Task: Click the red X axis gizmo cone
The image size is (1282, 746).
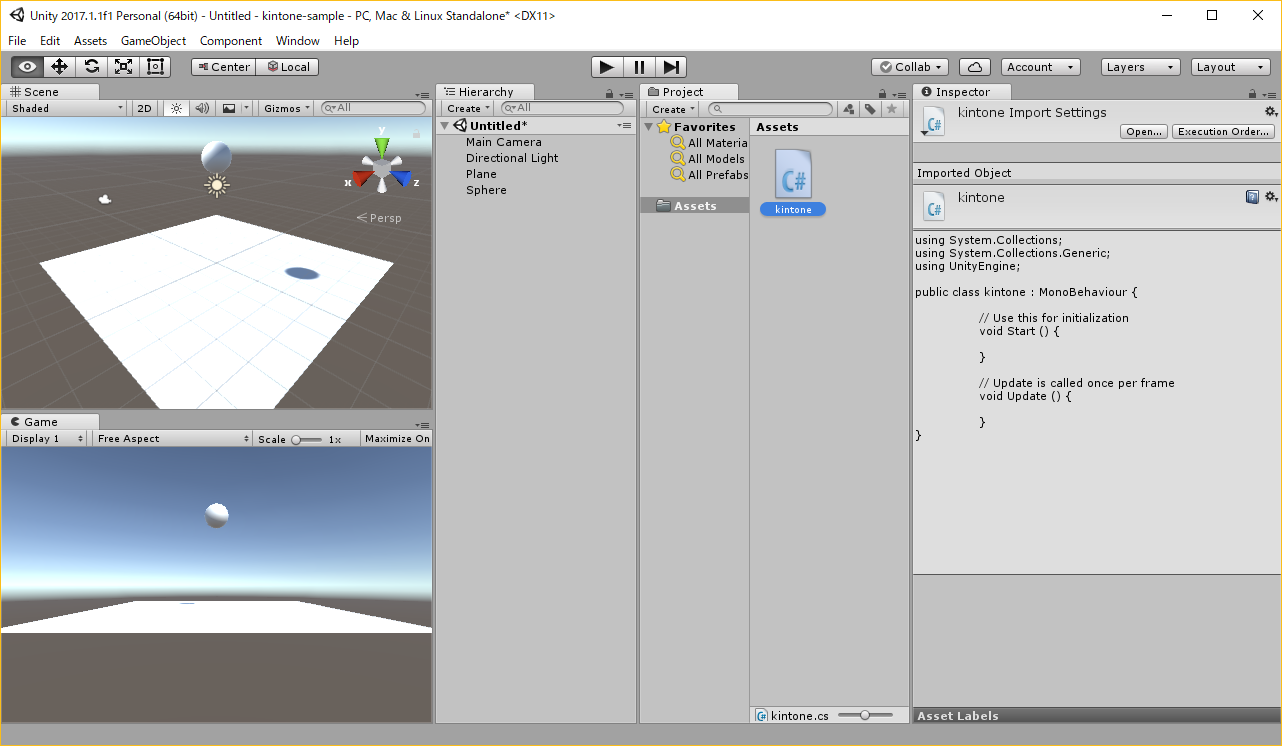Action: 361,178
